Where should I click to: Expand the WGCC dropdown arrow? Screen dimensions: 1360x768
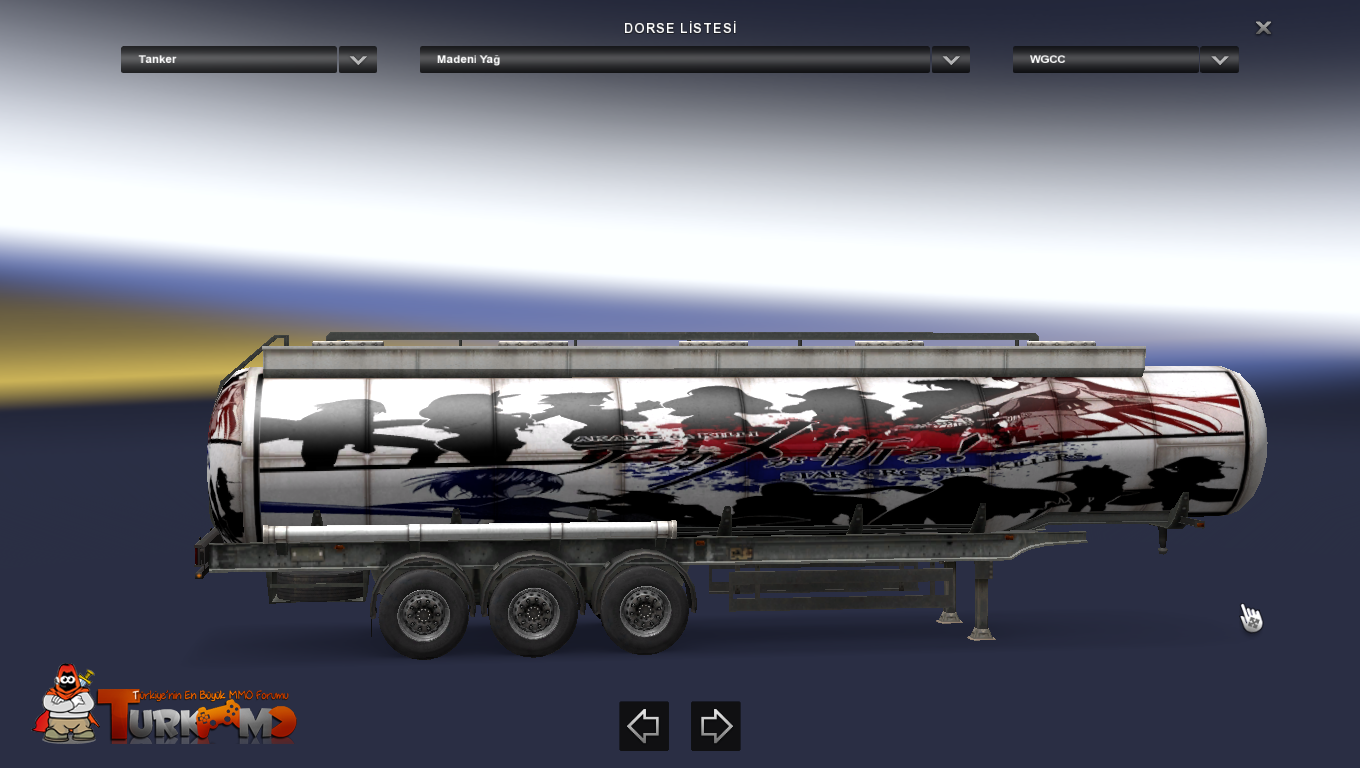(1219, 60)
